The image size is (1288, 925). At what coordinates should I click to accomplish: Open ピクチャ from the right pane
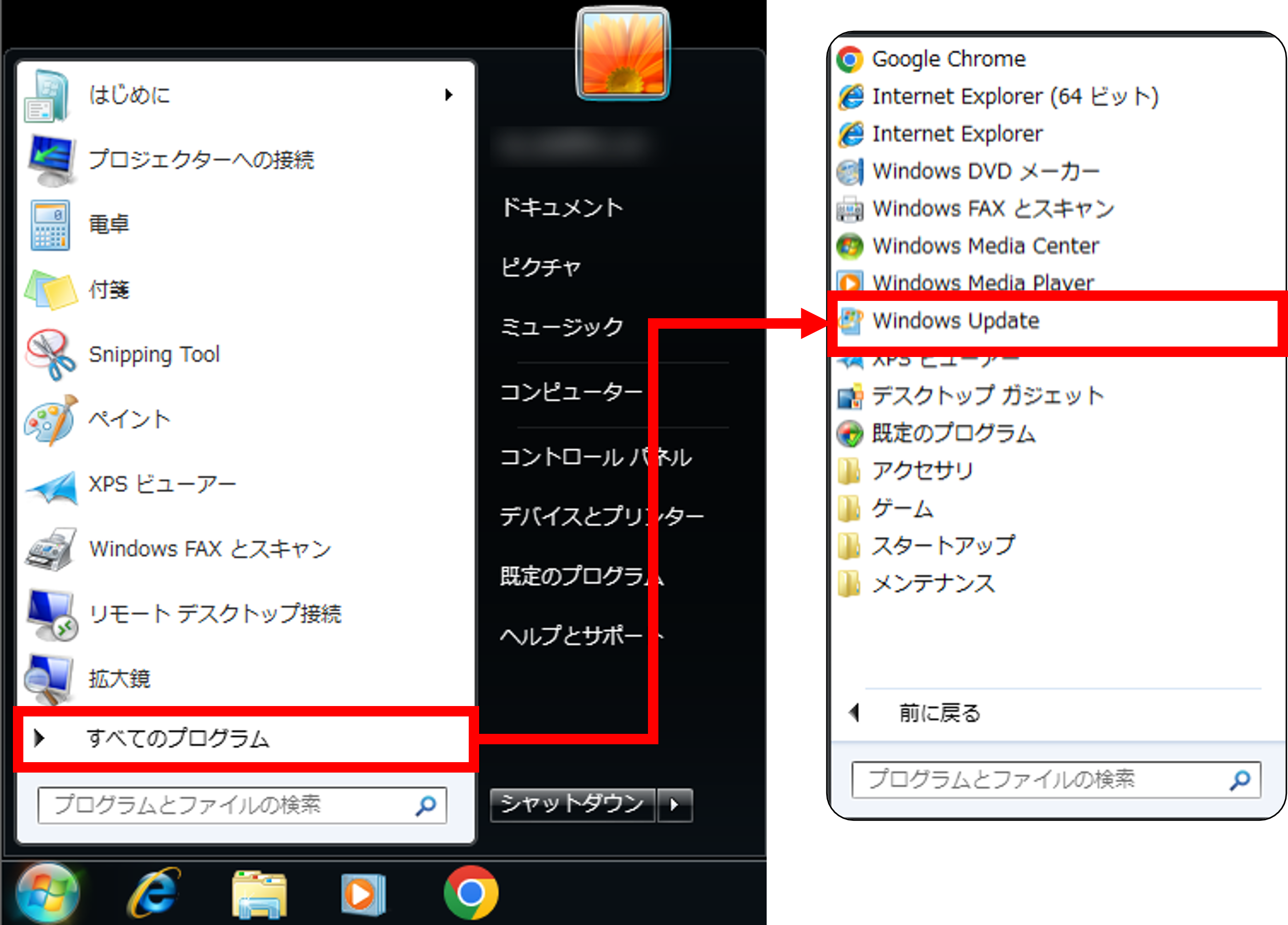tap(541, 267)
